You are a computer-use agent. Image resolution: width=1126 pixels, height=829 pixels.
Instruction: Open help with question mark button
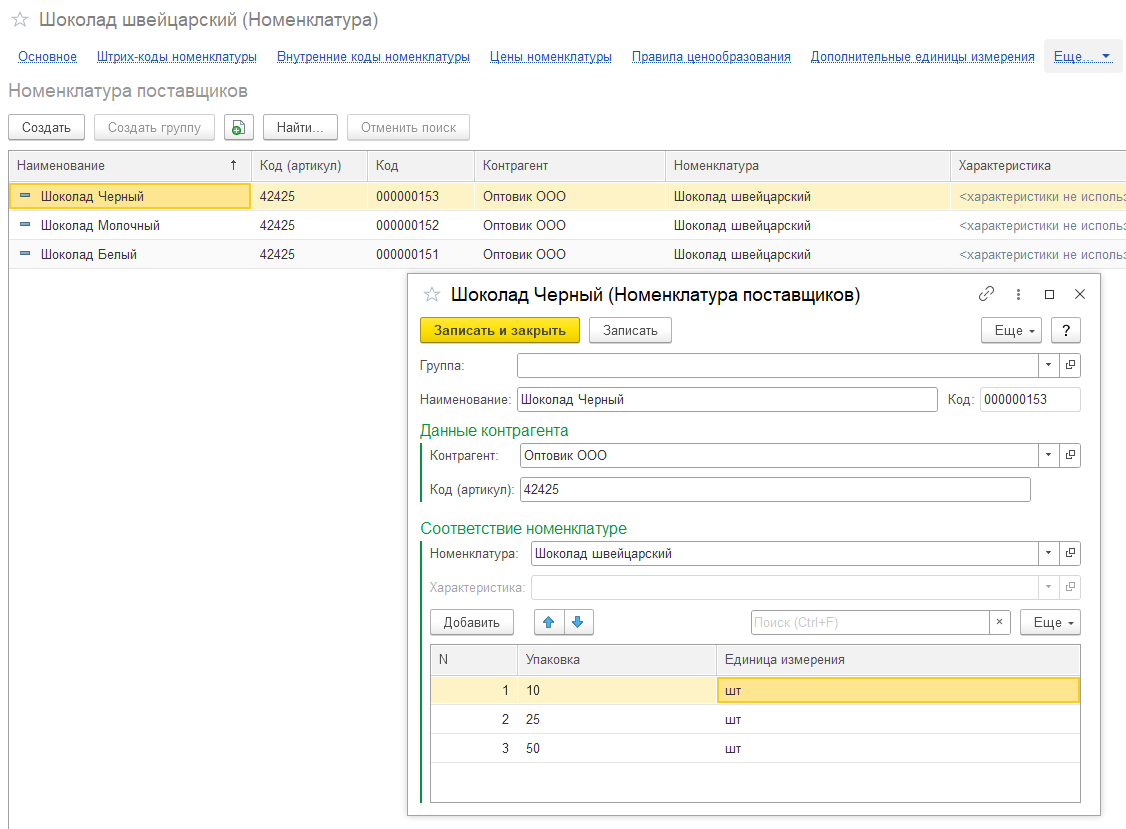(x=1066, y=330)
